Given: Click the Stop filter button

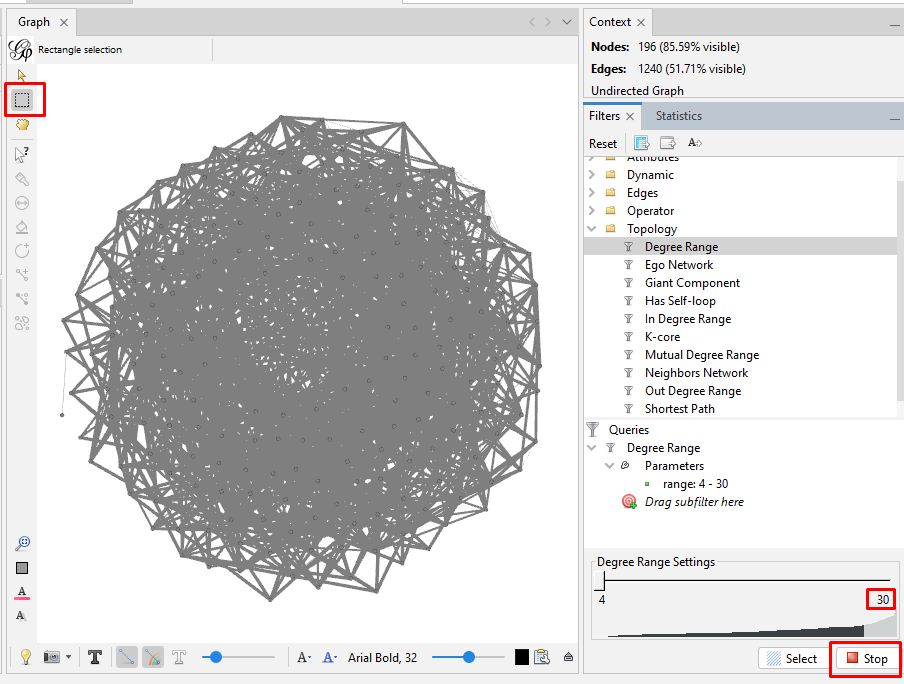Looking at the screenshot, I should click(866, 658).
